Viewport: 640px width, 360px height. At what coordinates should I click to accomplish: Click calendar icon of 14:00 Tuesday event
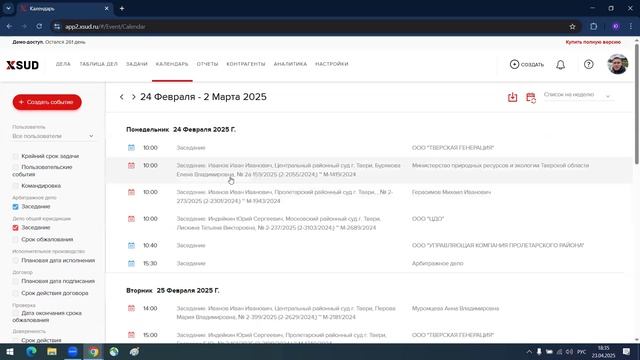[131, 308]
